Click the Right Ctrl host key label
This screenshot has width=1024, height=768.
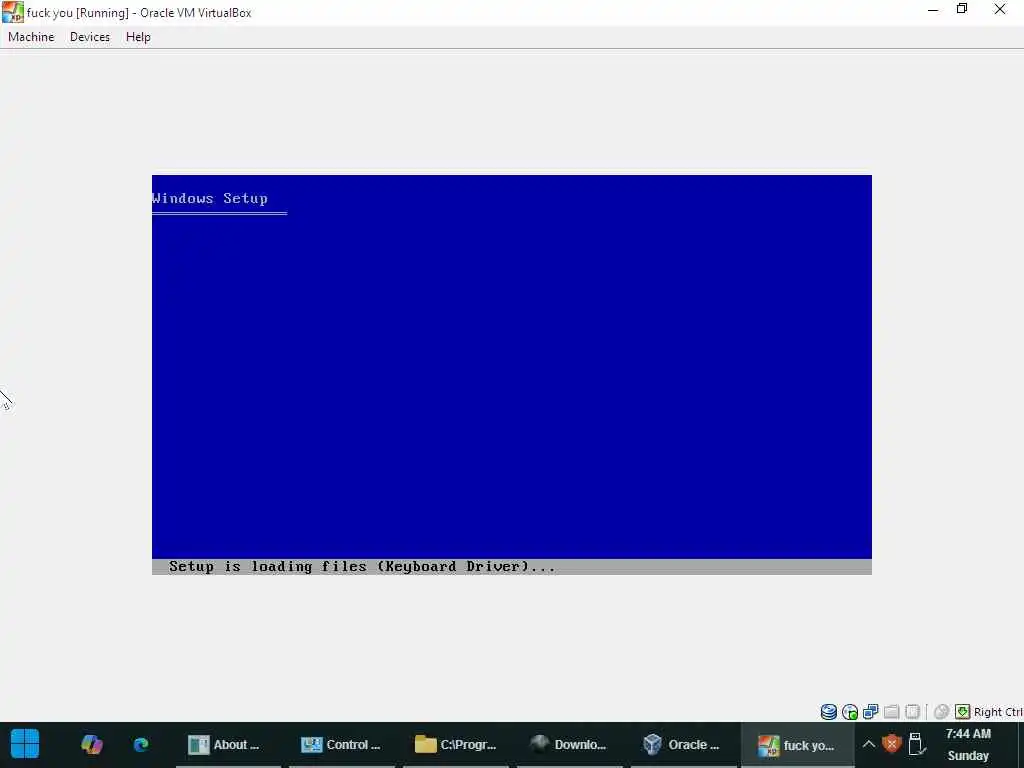(x=998, y=712)
